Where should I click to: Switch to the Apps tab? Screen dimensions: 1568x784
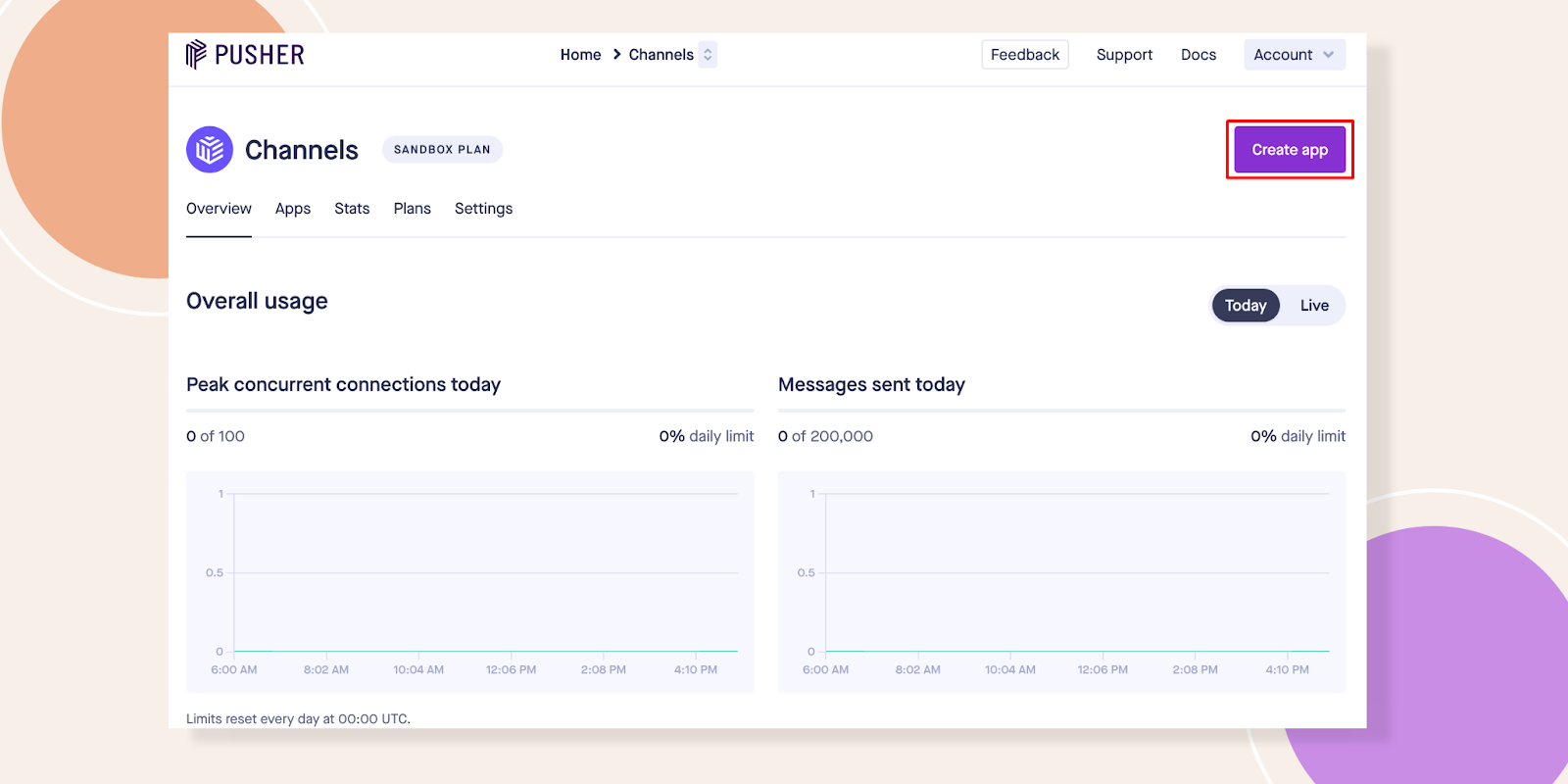coord(293,209)
